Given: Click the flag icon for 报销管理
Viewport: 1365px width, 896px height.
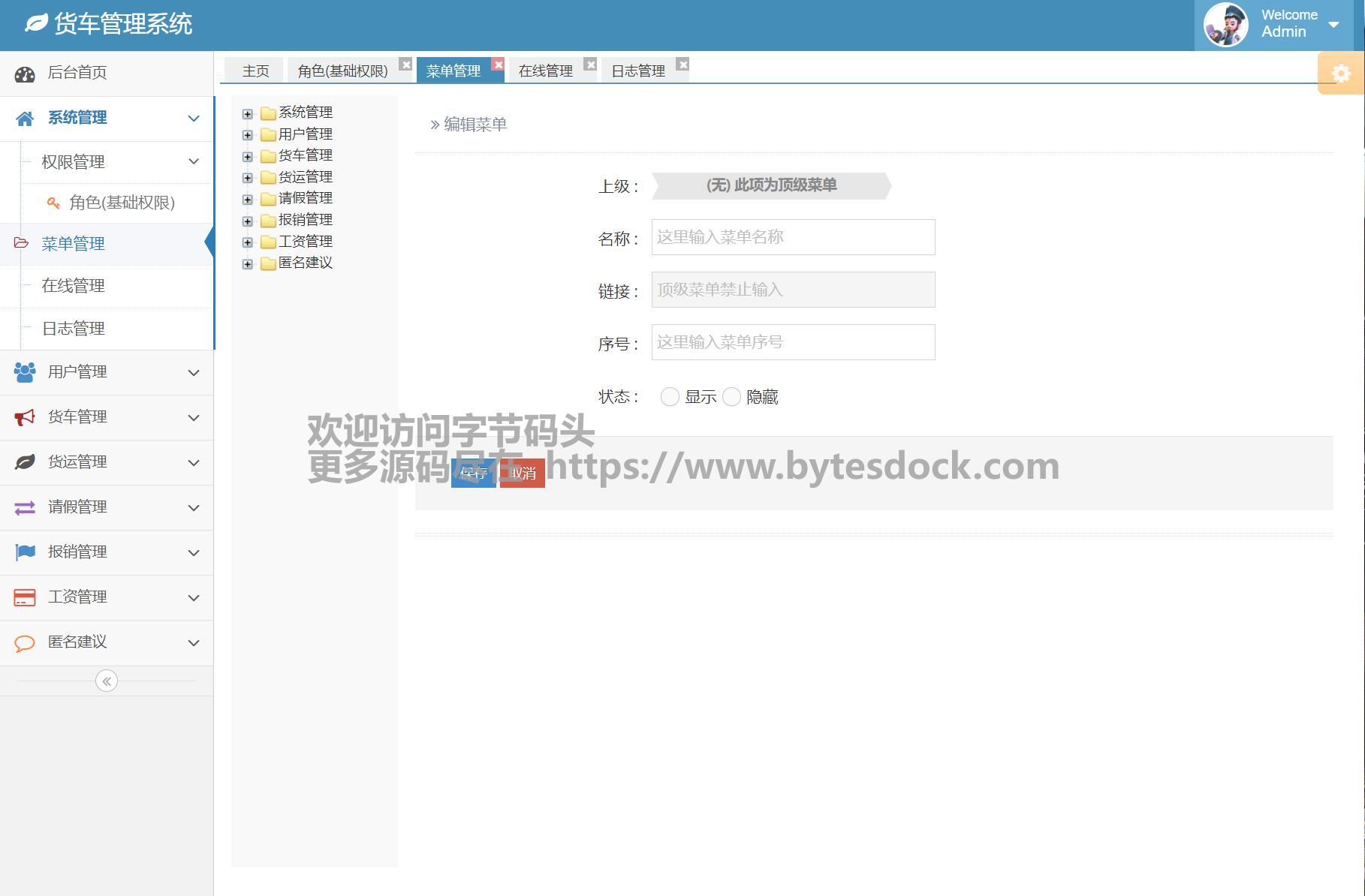Looking at the screenshot, I should tap(25, 552).
